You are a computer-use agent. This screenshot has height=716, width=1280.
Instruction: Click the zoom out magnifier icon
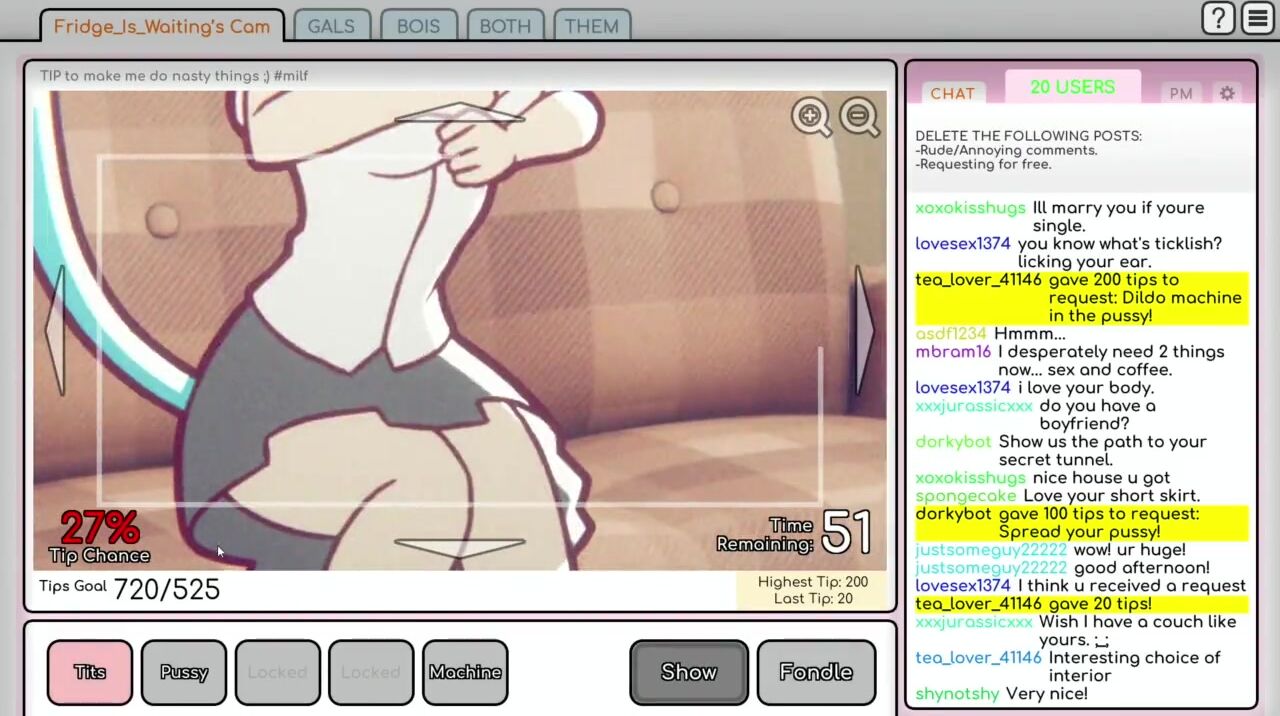click(x=858, y=117)
